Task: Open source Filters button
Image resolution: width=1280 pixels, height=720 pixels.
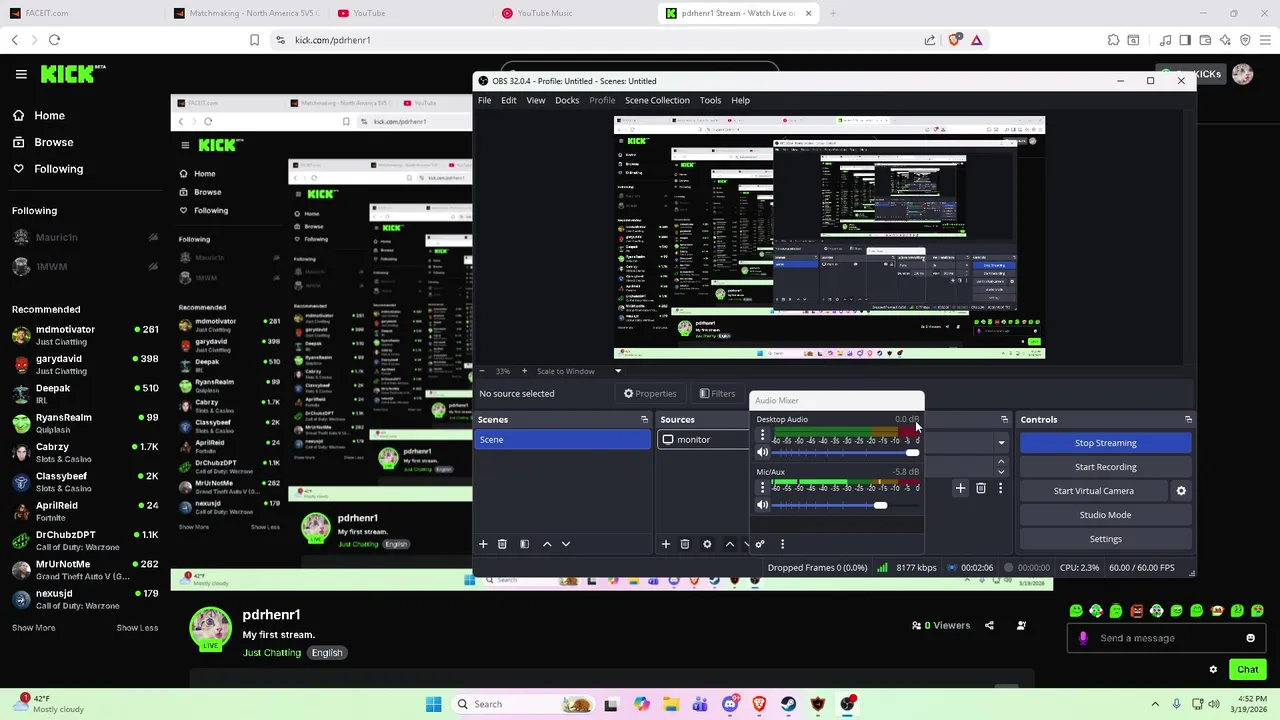Action: pyautogui.click(x=717, y=394)
